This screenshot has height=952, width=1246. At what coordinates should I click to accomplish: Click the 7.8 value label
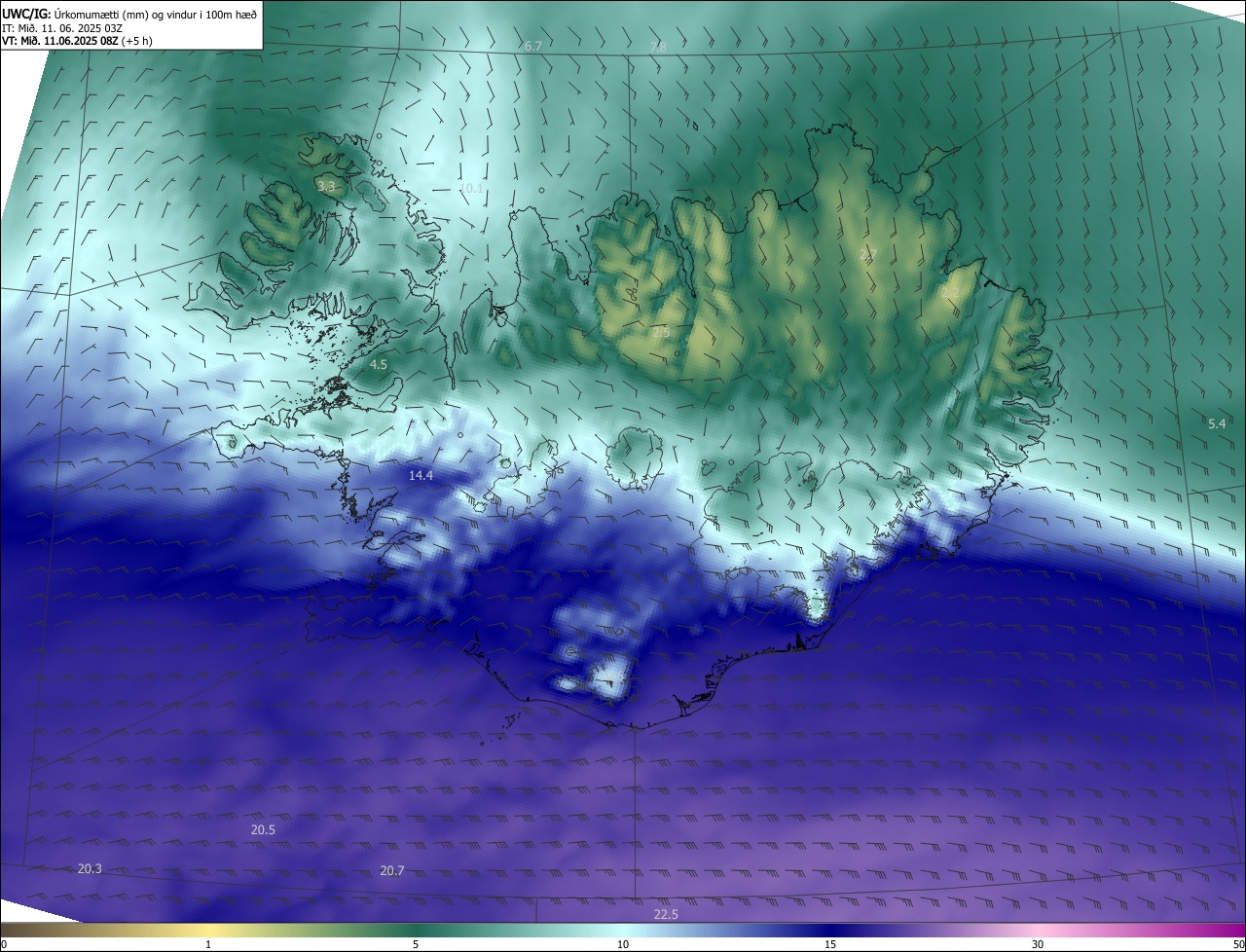(658, 48)
